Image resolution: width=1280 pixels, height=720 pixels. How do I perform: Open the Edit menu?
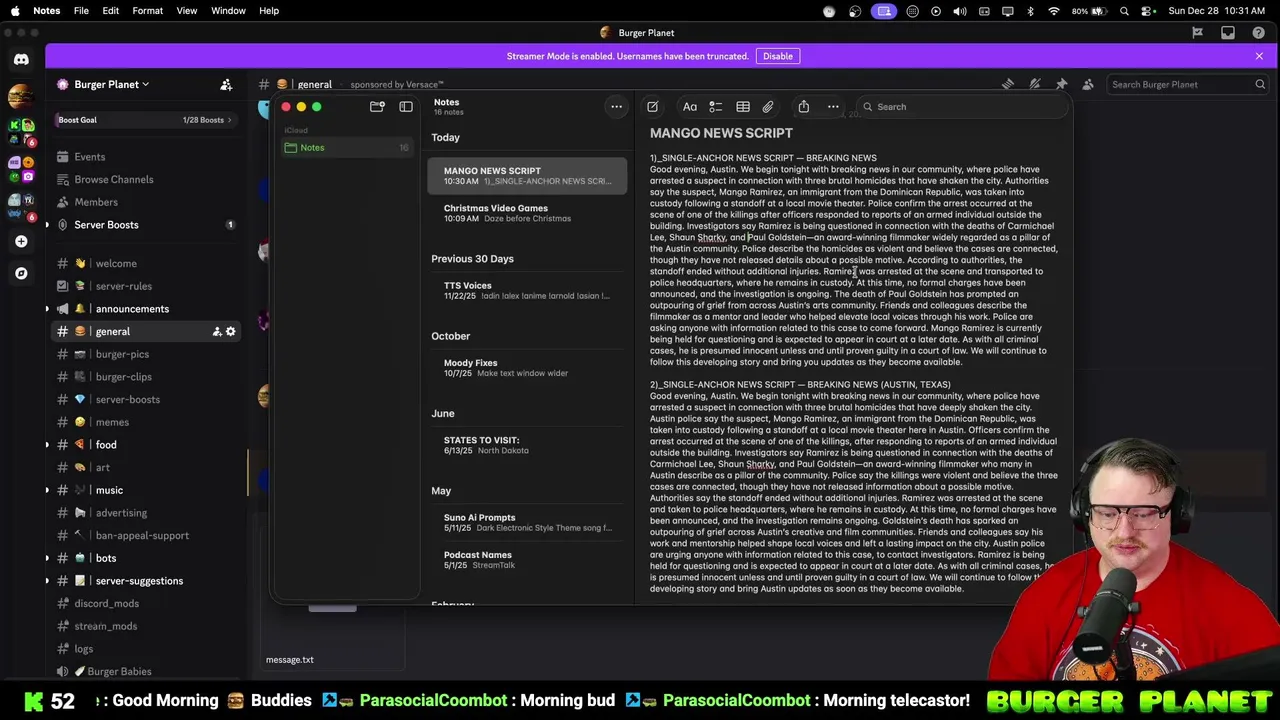(x=110, y=11)
